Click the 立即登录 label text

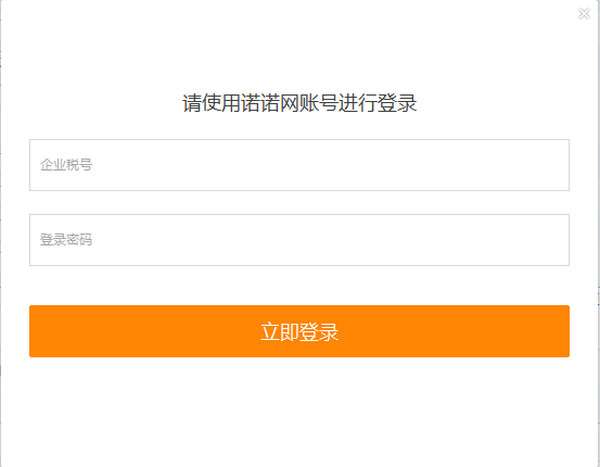pos(299,332)
